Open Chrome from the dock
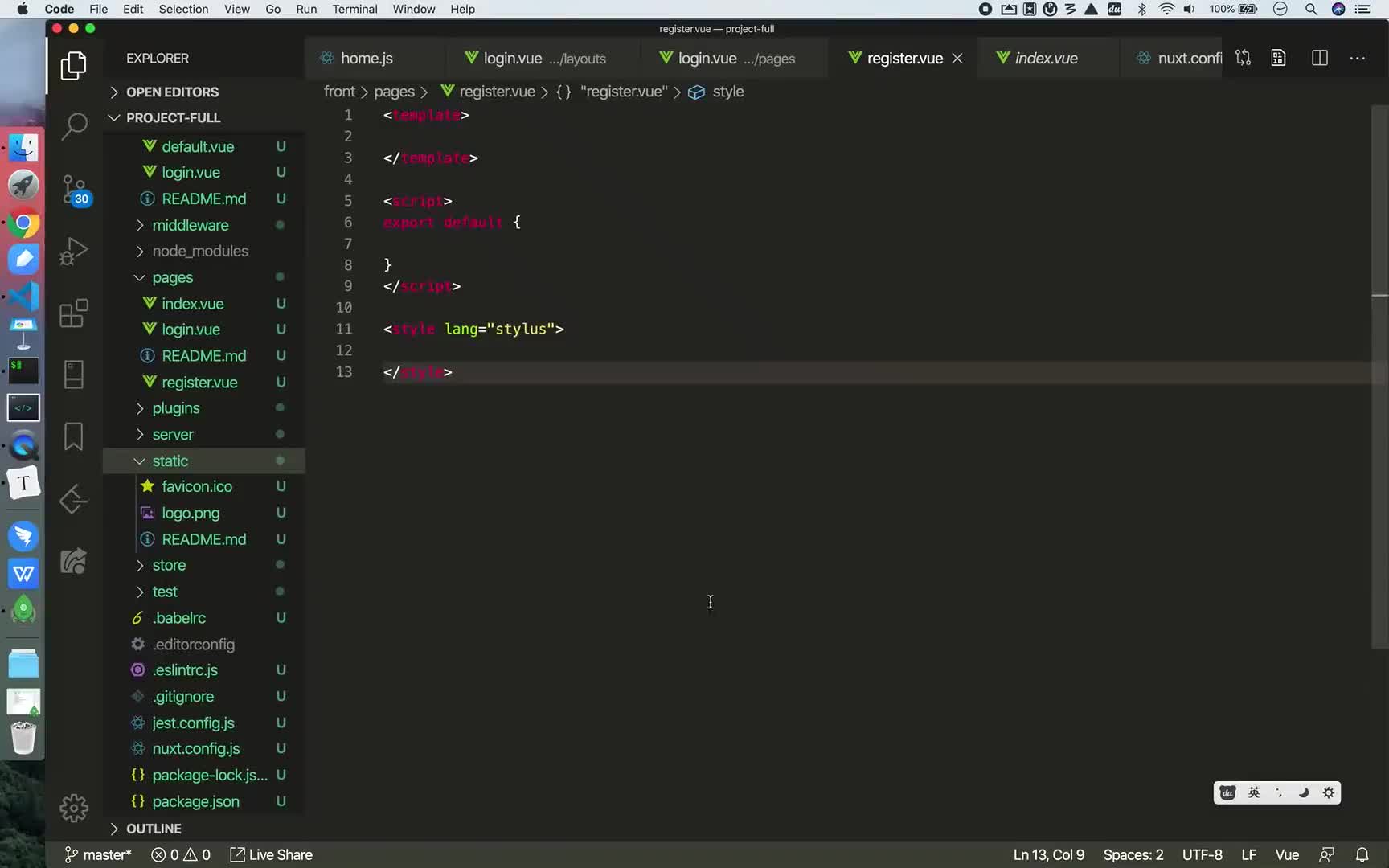 [23, 223]
